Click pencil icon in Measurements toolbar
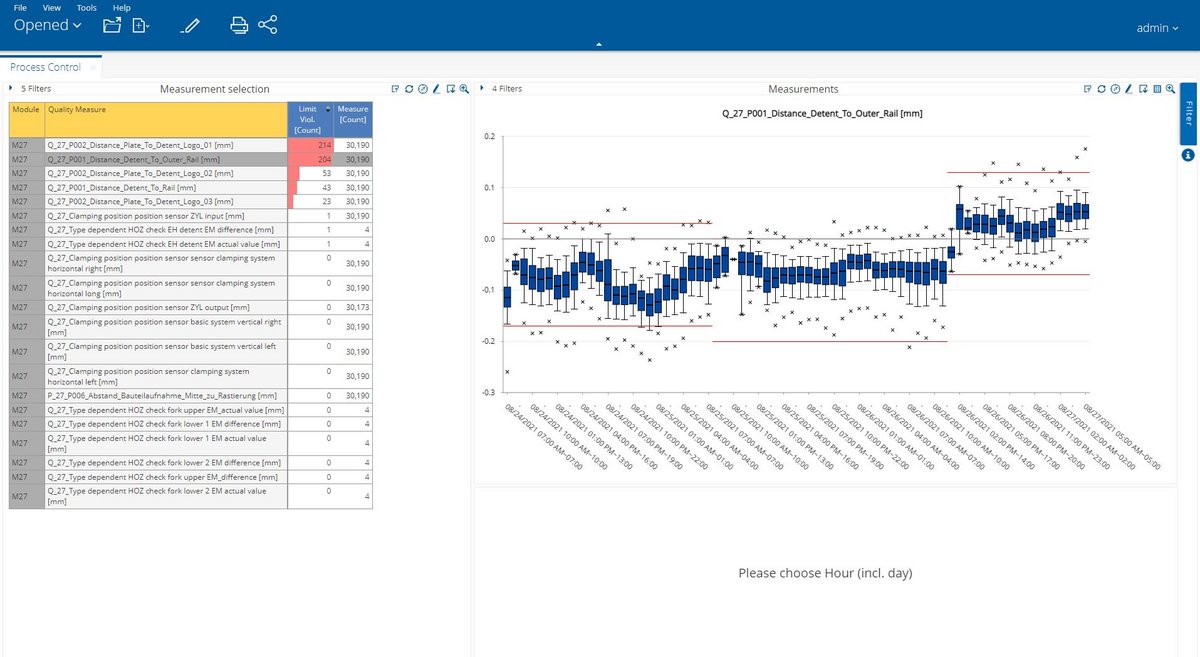Viewport: 1200px width, 657px height. [x=1128, y=89]
